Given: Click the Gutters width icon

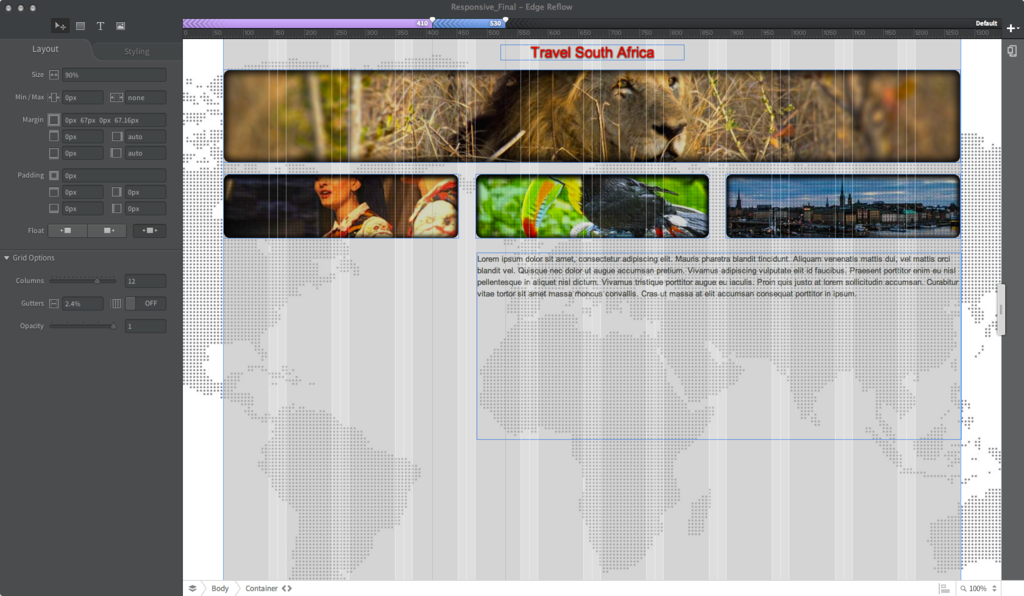Looking at the screenshot, I should [x=54, y=304].
